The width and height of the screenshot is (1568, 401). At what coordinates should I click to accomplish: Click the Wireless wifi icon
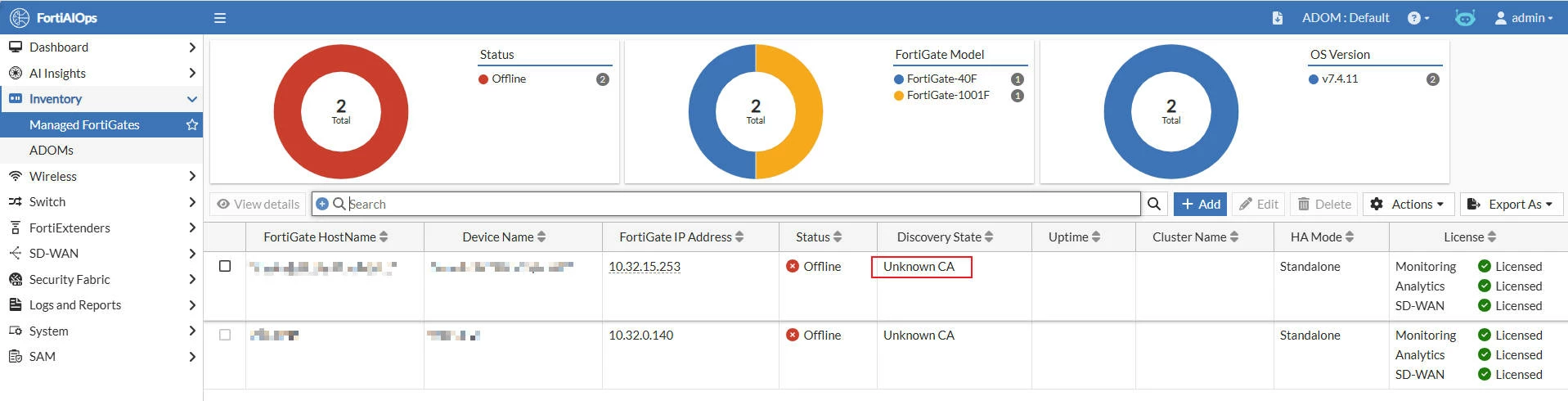[15, 176]
